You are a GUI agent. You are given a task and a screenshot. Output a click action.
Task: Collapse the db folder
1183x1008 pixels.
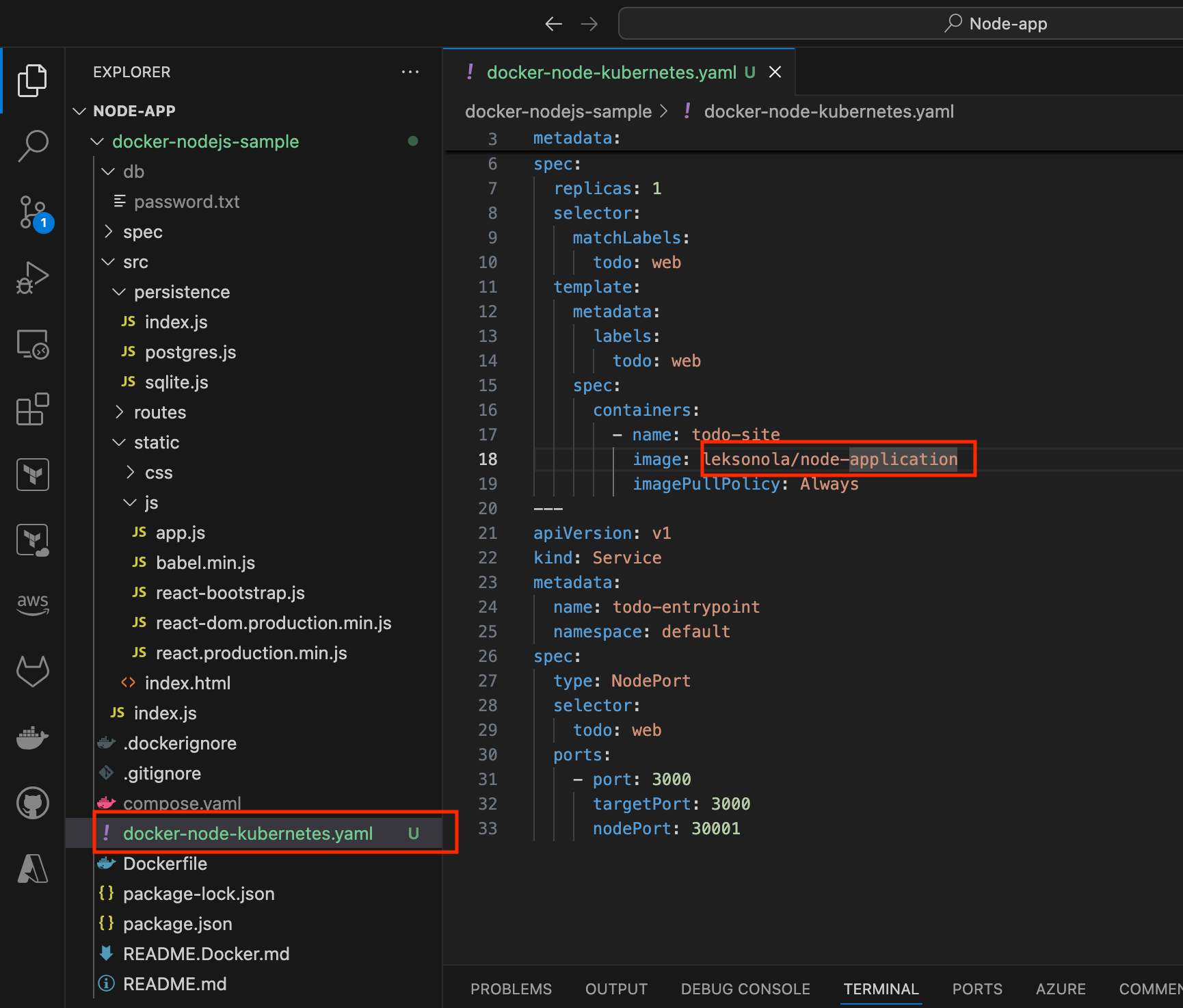point(108,172)
